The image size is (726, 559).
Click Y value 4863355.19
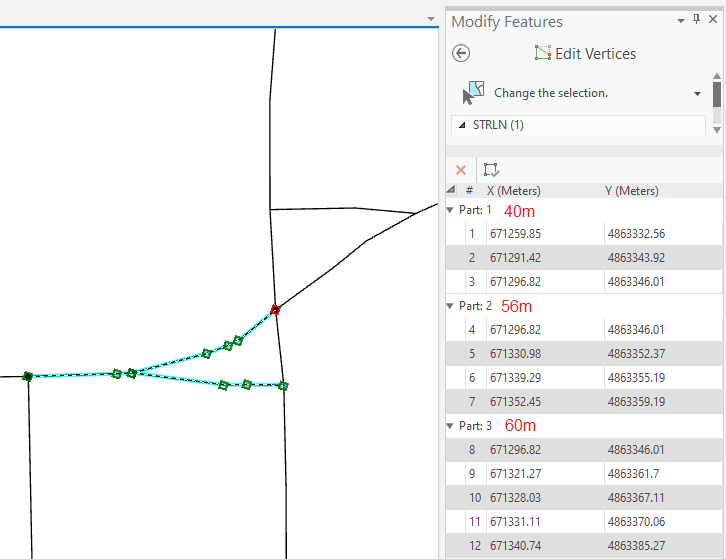(x=636, y=378)
